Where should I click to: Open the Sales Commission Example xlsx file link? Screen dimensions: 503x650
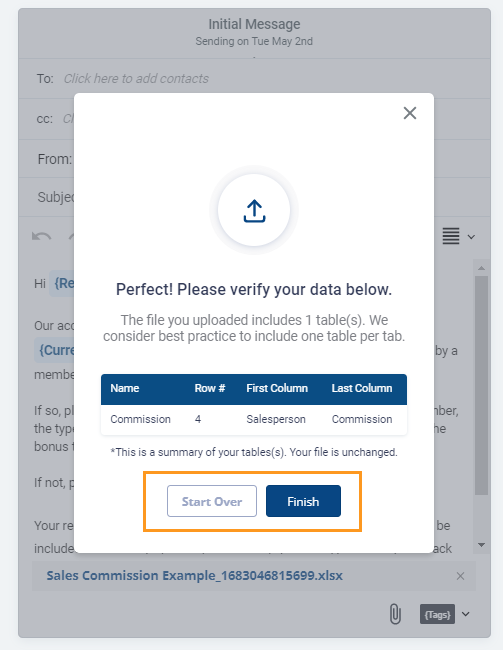pos(194,575)
